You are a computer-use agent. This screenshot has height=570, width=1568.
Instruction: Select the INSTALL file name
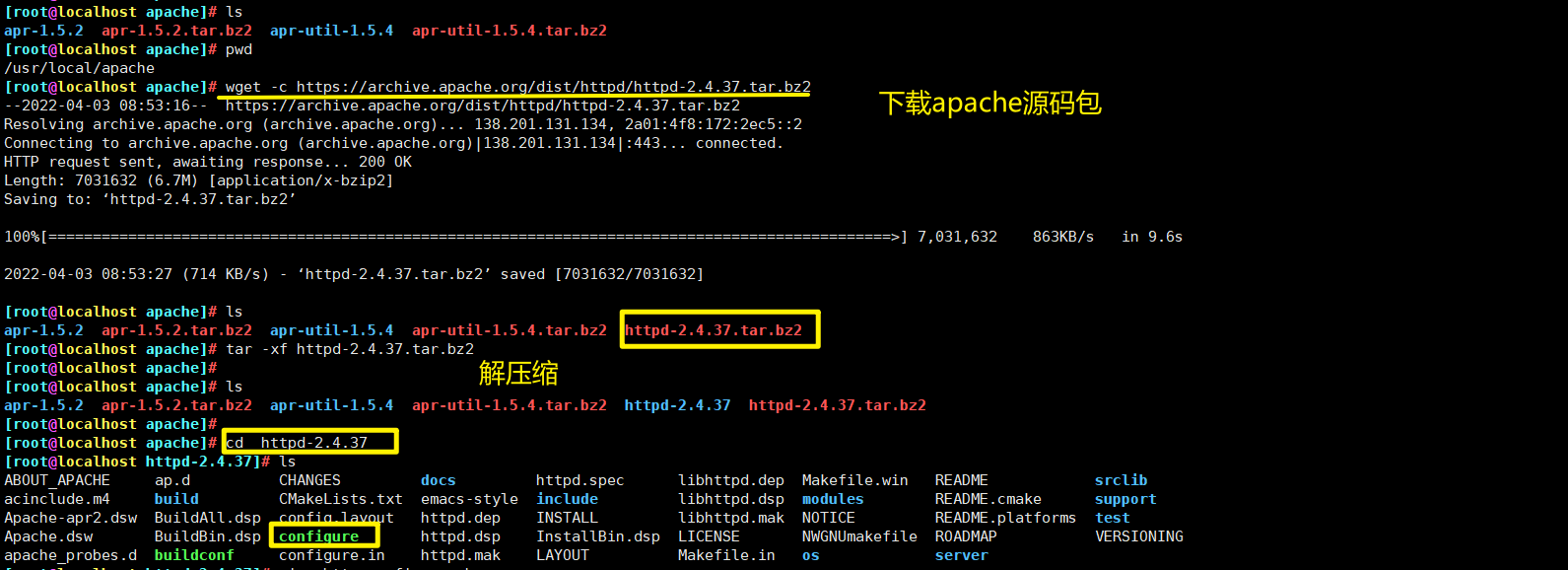567,518
